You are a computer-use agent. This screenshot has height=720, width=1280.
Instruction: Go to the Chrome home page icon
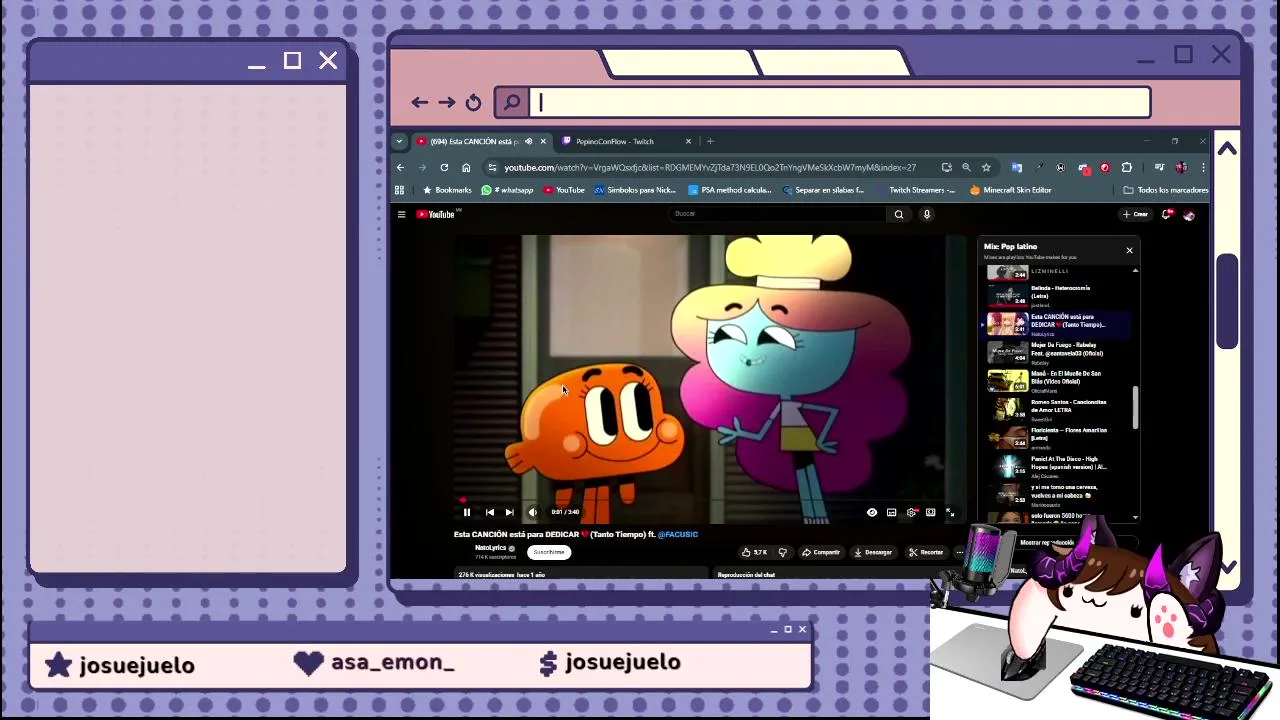pos(466,167)
